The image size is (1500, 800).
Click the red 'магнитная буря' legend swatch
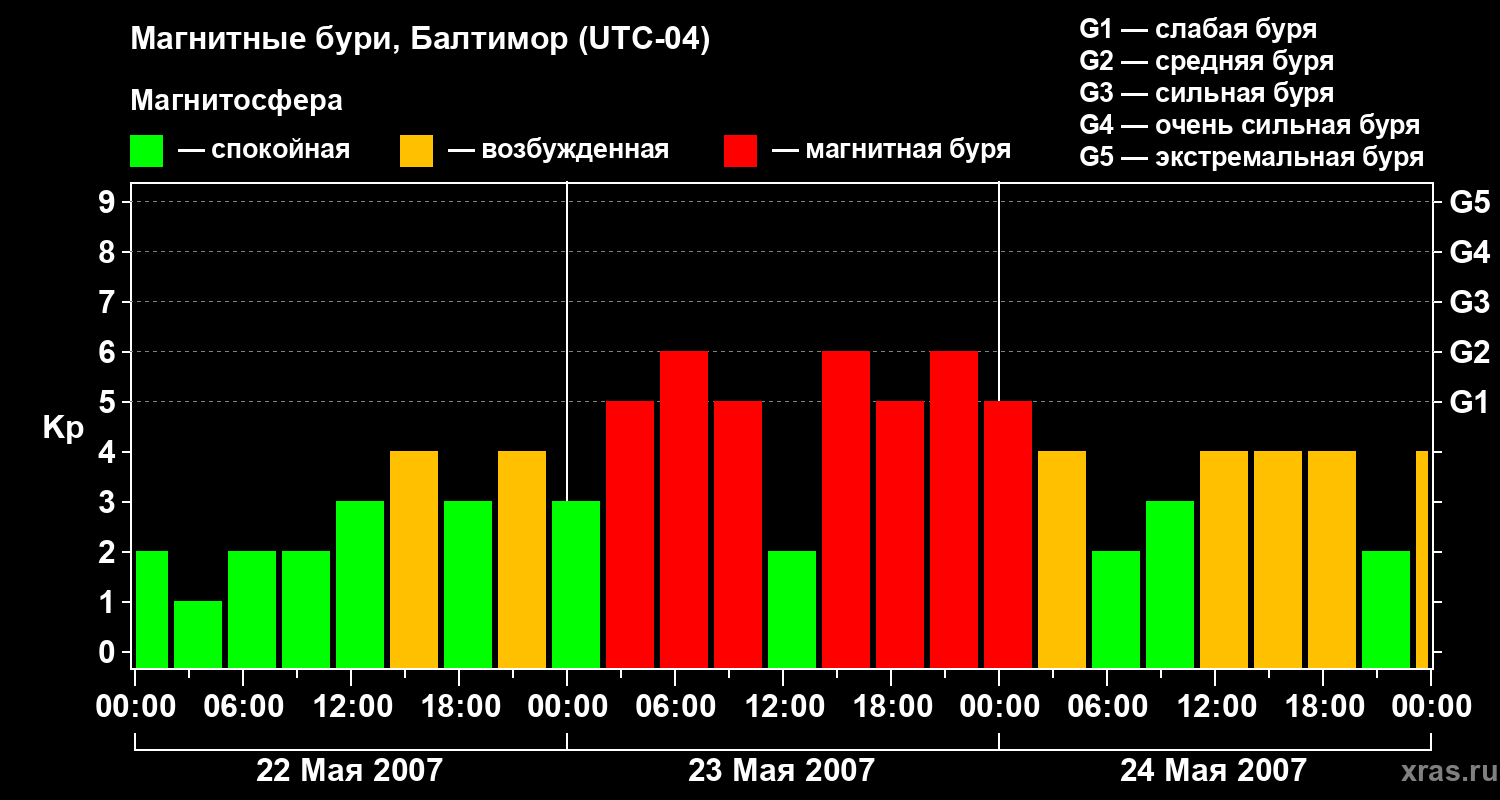[740, 151]
